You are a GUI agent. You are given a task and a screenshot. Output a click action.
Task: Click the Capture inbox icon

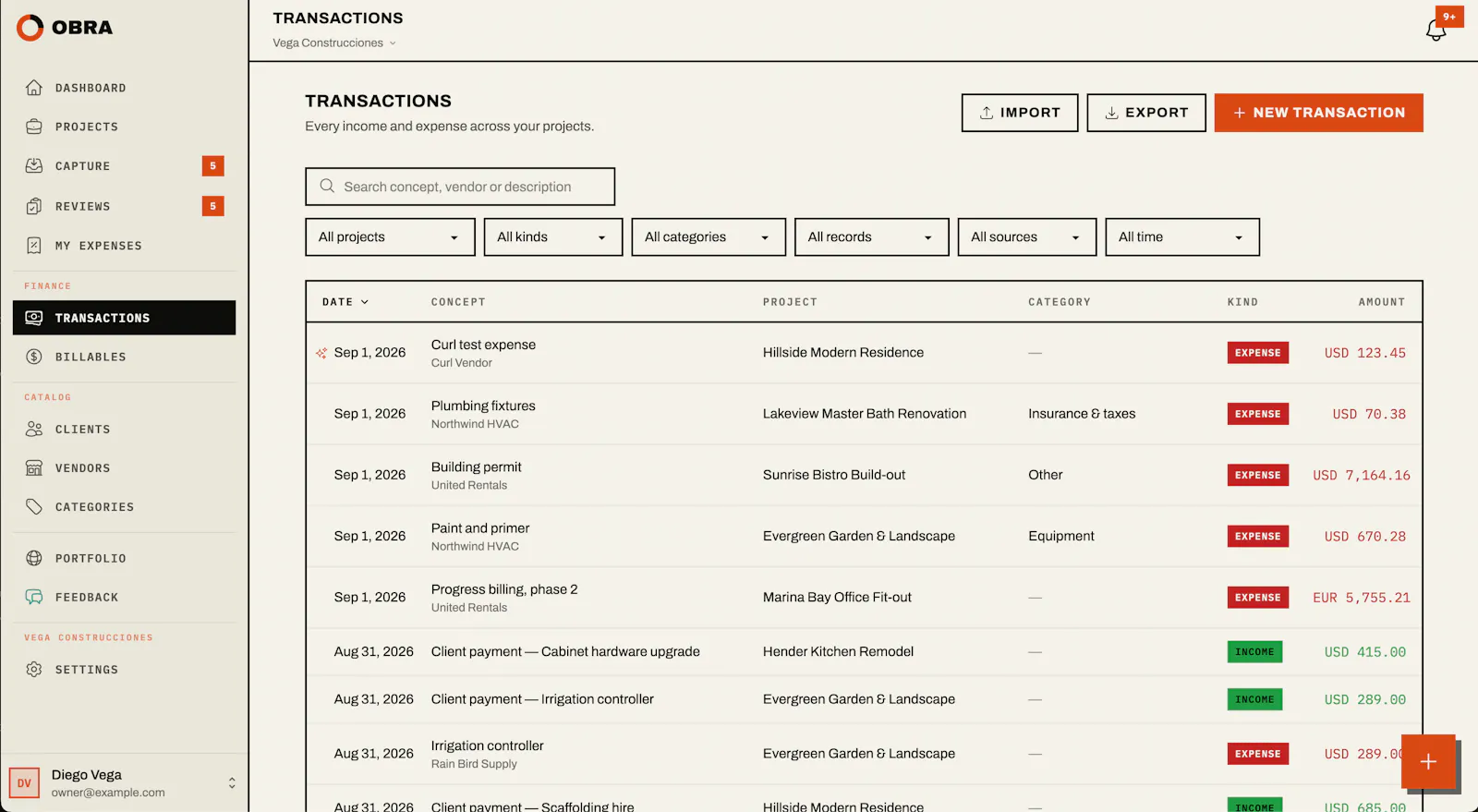34,166
